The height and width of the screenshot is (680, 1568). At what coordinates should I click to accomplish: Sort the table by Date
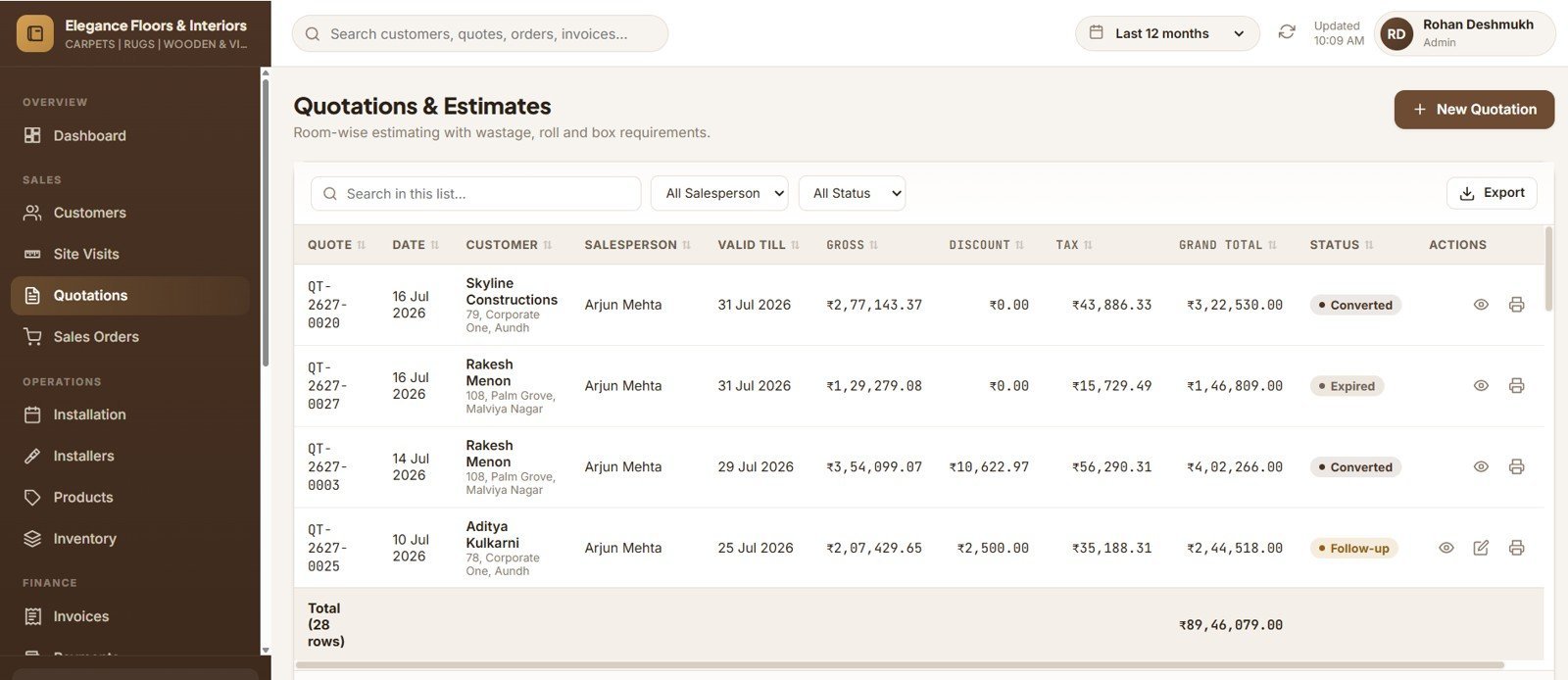click(416, 245)
